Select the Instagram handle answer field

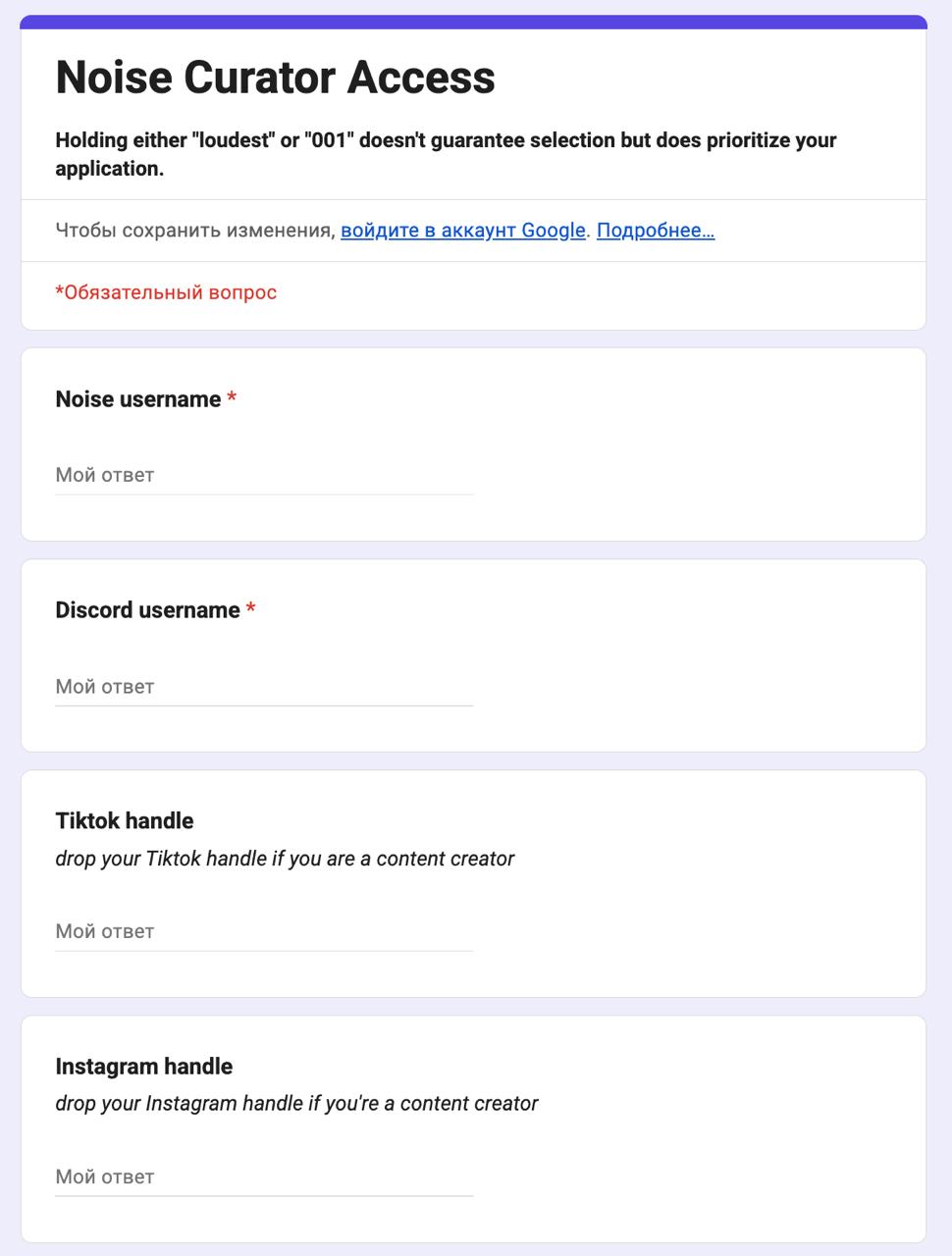(x=264, y=1177)
